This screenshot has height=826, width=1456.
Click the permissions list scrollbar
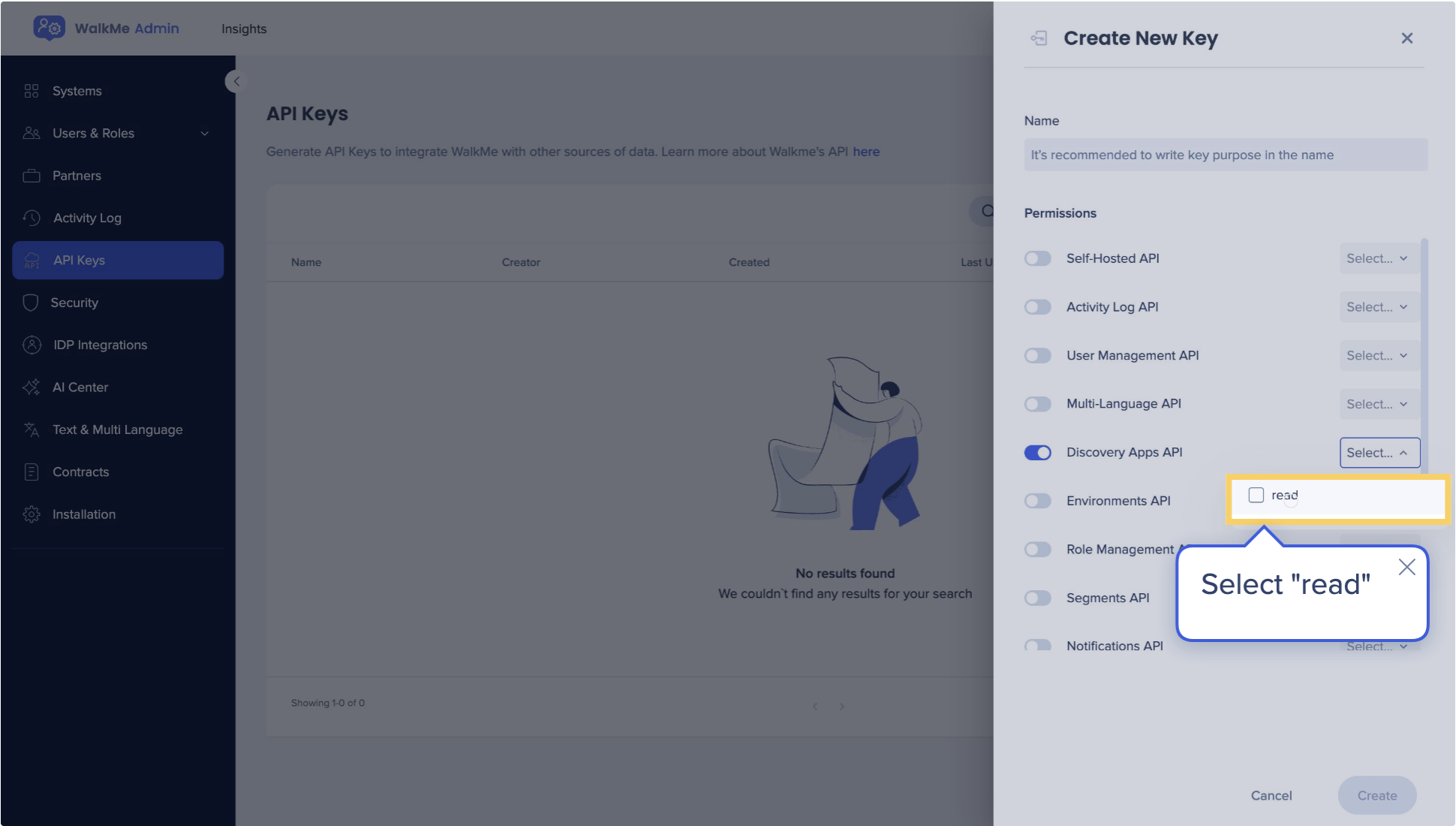(1424, 355)
